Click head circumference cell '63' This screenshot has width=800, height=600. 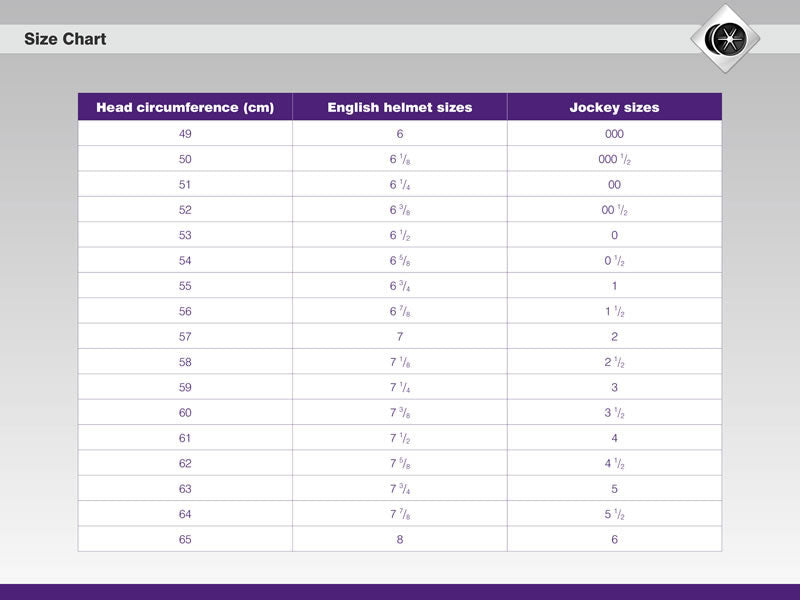(x=185, y=489)
